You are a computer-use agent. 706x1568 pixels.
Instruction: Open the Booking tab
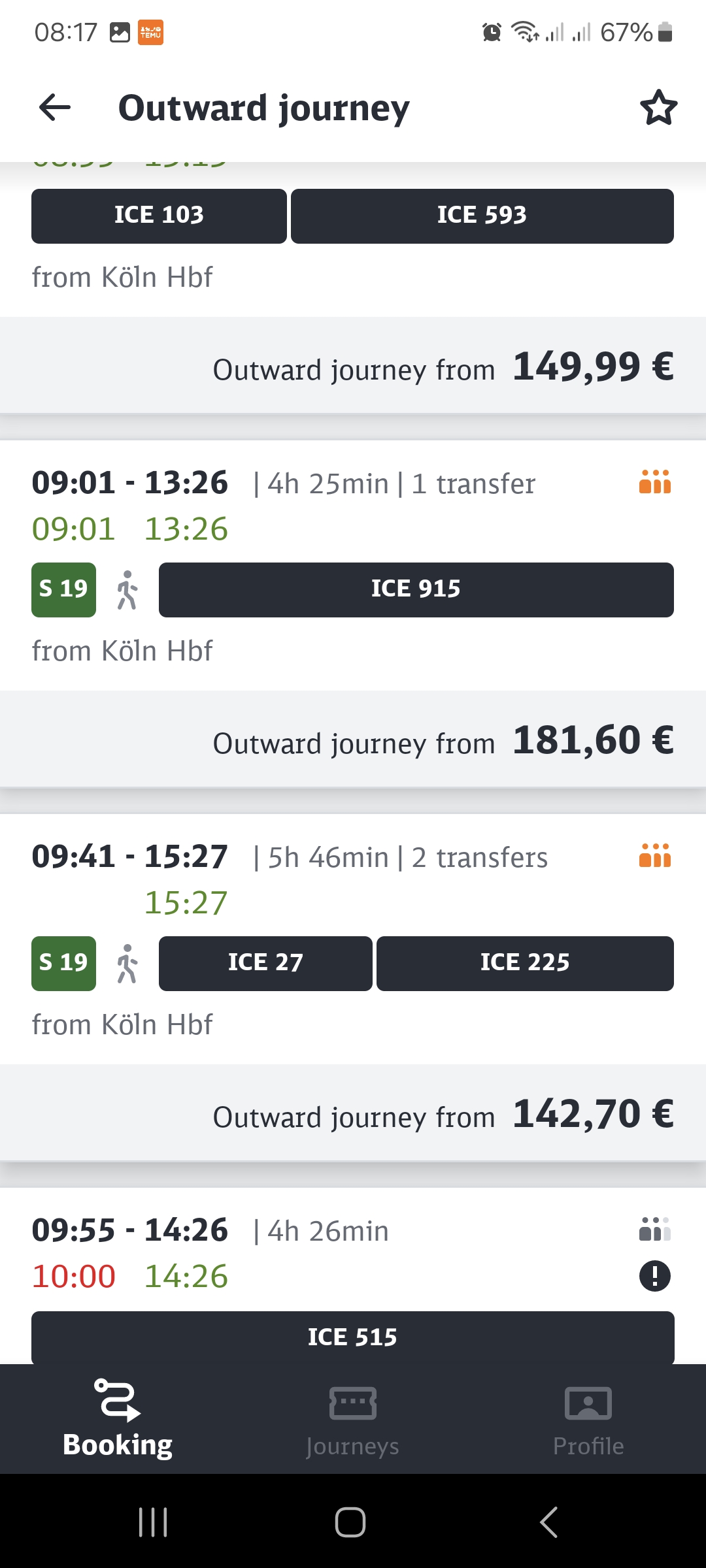tap(118, 1419)
